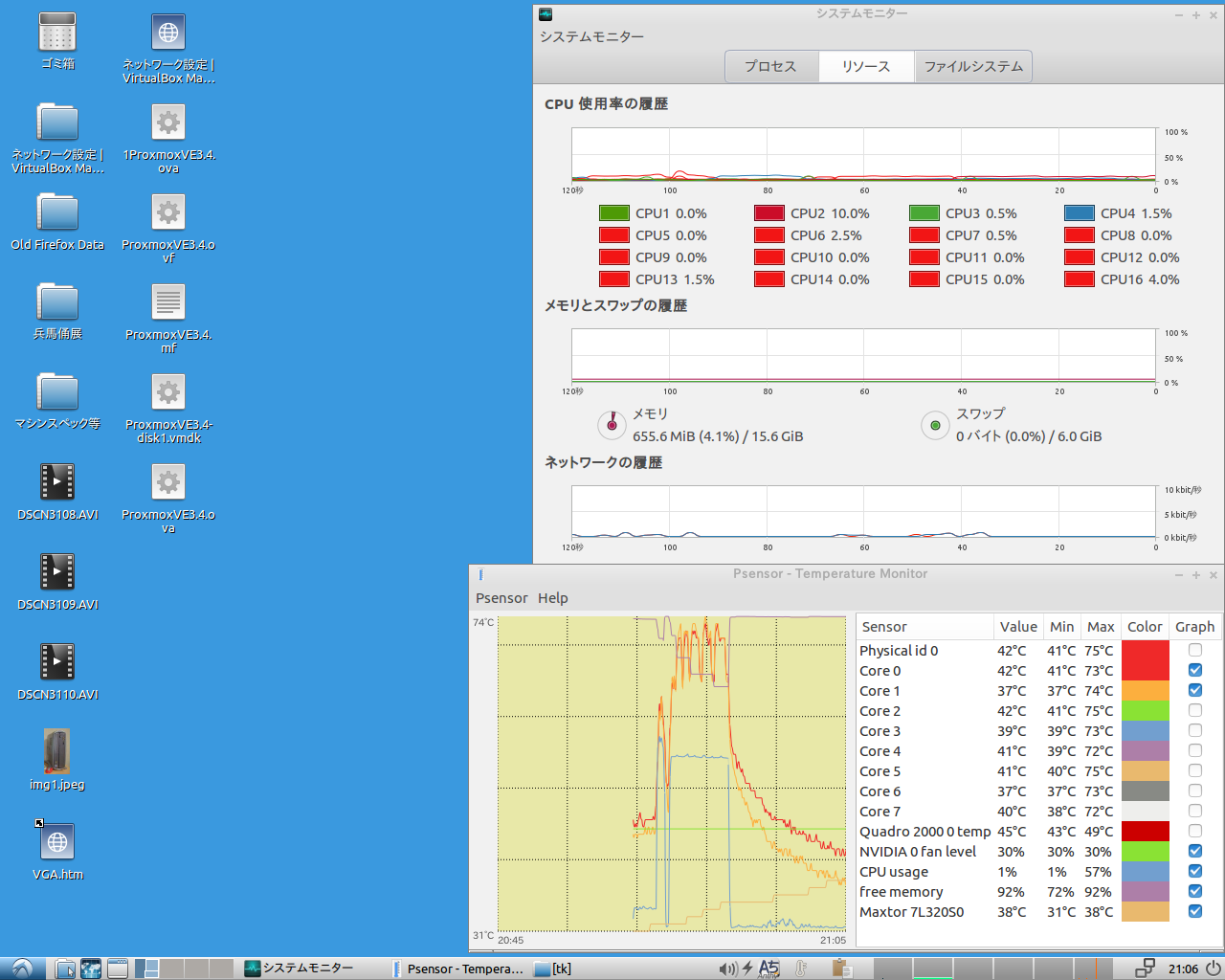Uncheck graph checkbox for CPU usage
This screenshot has width=1225, height=980.
pyautogui.click(x=1194, y=872)
